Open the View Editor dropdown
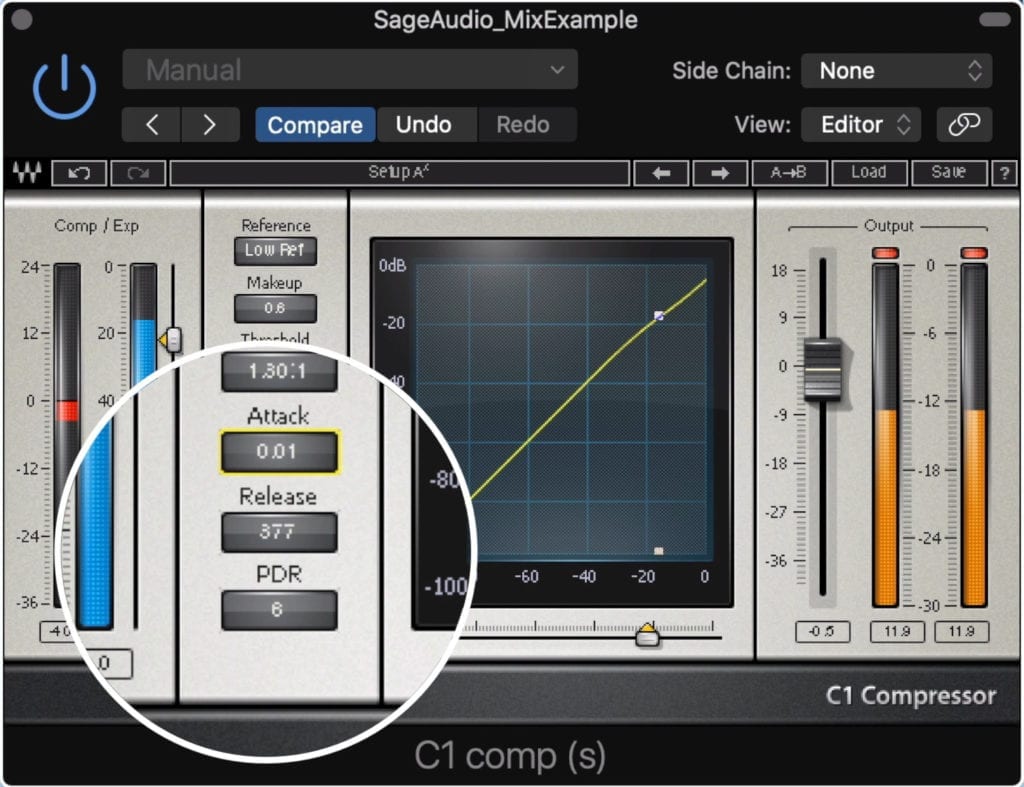The image size is (1024, 787). [x=861, y=124]
